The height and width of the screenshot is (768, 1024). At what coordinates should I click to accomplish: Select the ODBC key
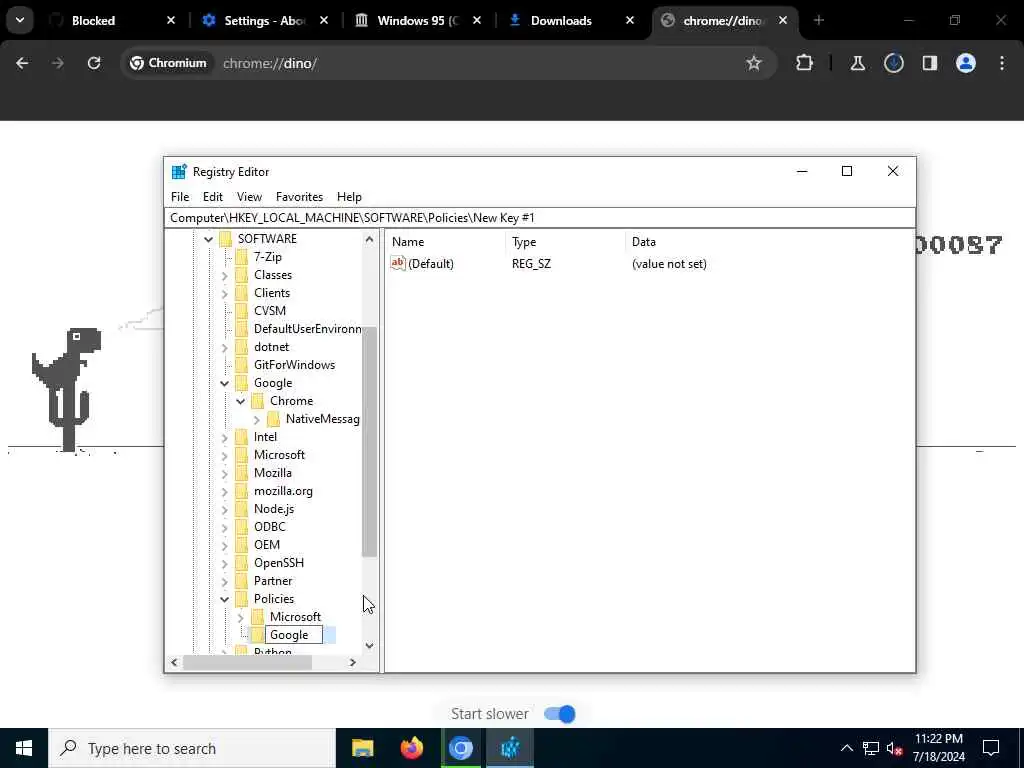point(270,527)
